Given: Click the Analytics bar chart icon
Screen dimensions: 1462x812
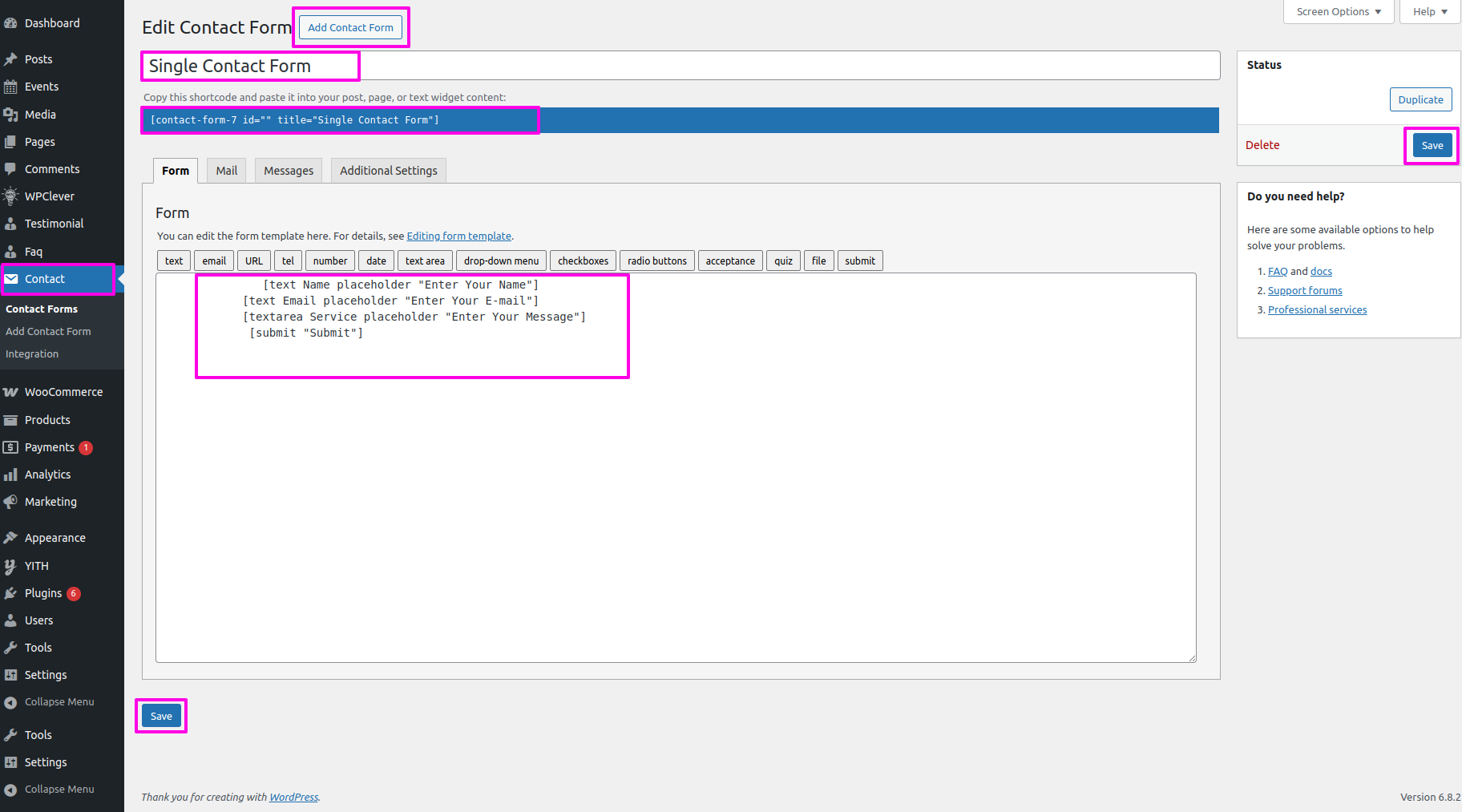Looking at the screenshot, I should click(10, 475).
